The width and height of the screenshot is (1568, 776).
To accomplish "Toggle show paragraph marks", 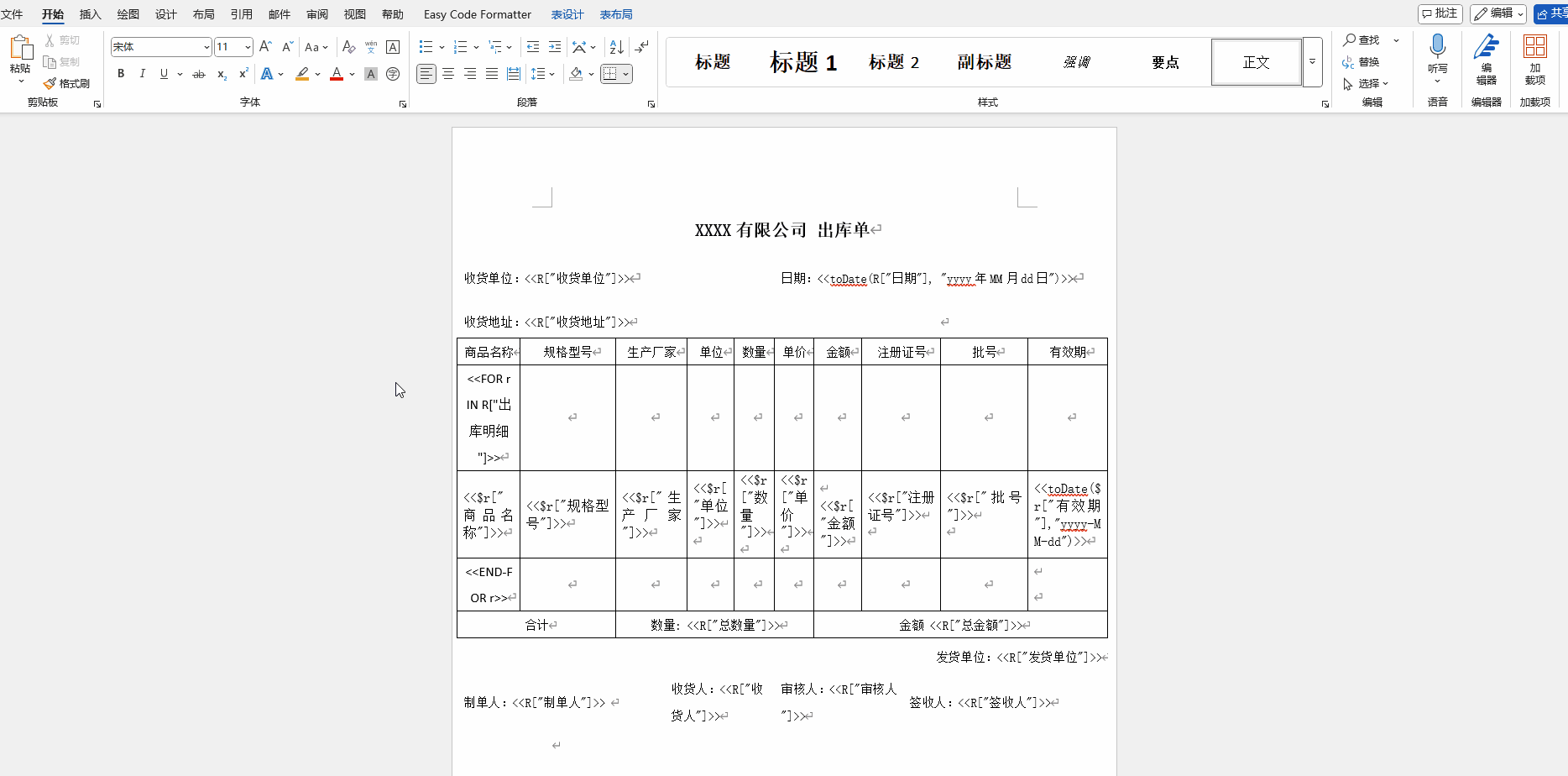I will tap(642, 47).
